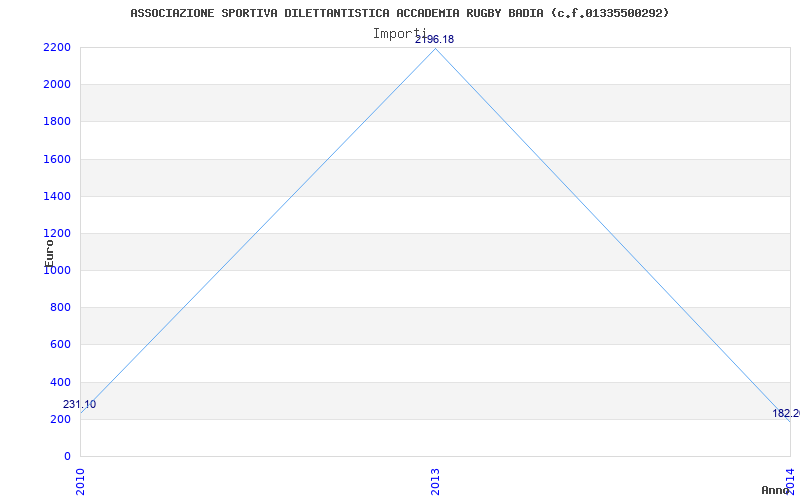This screenshot has width=800, height=500.
Task: Click the chart title with codice fiscale 01335500292
Action: point(399,13)
